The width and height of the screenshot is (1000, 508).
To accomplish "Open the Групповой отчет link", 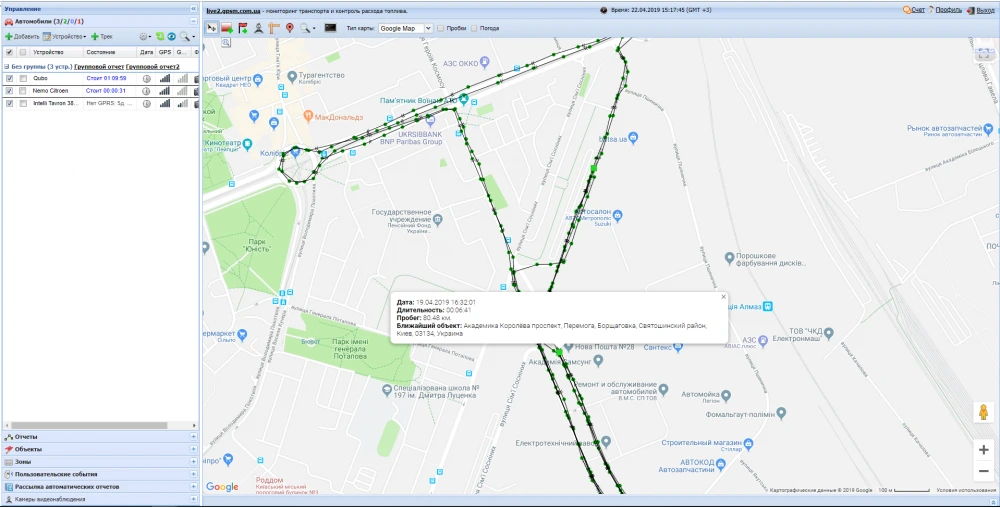I will tap(99, 66).
